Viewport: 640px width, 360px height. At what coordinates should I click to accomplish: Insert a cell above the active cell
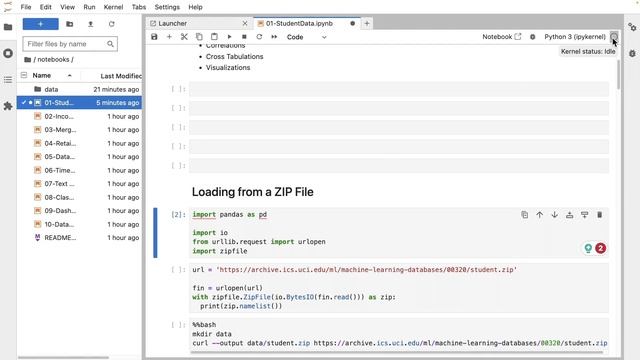coord(569,215)
